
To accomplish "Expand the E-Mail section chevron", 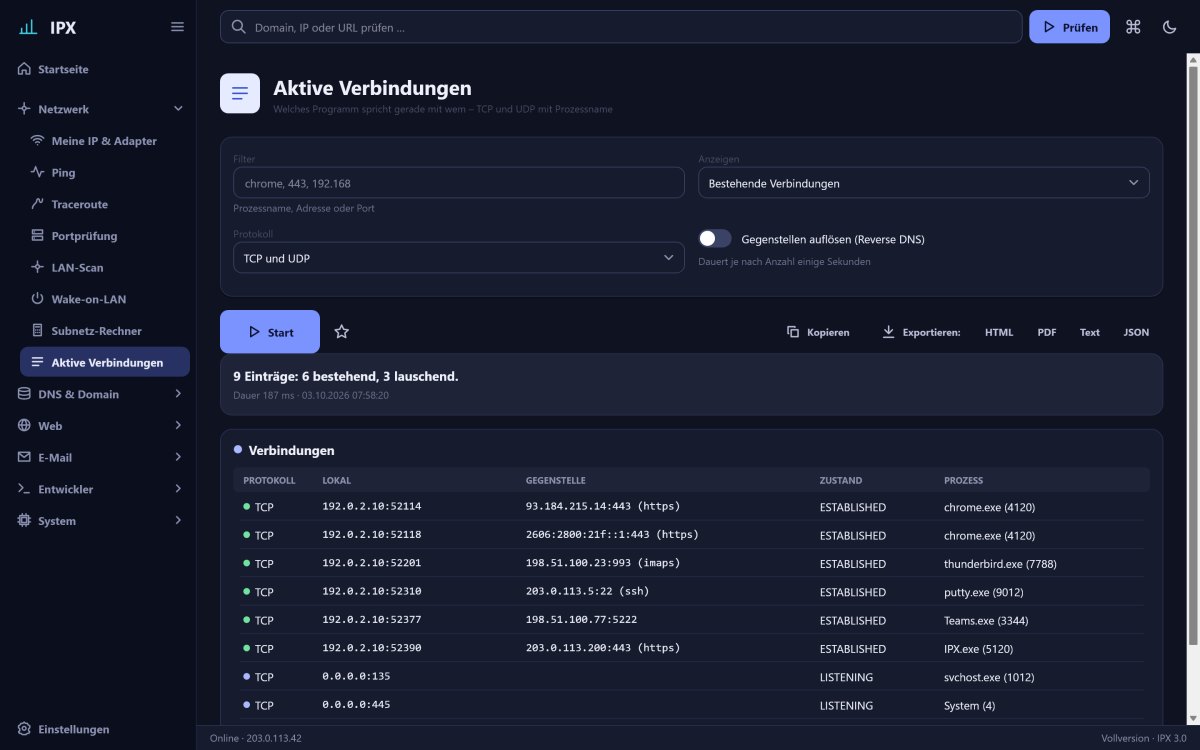I will pos(178,457).
